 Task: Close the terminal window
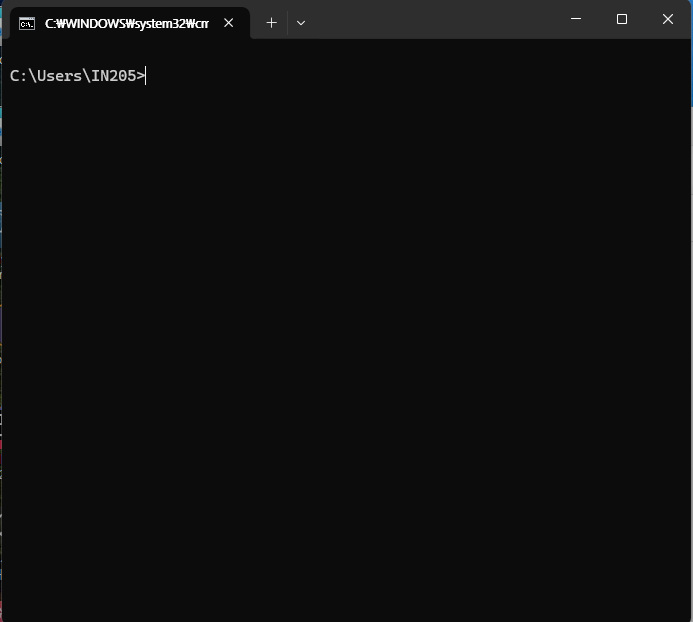click(668, 19)
